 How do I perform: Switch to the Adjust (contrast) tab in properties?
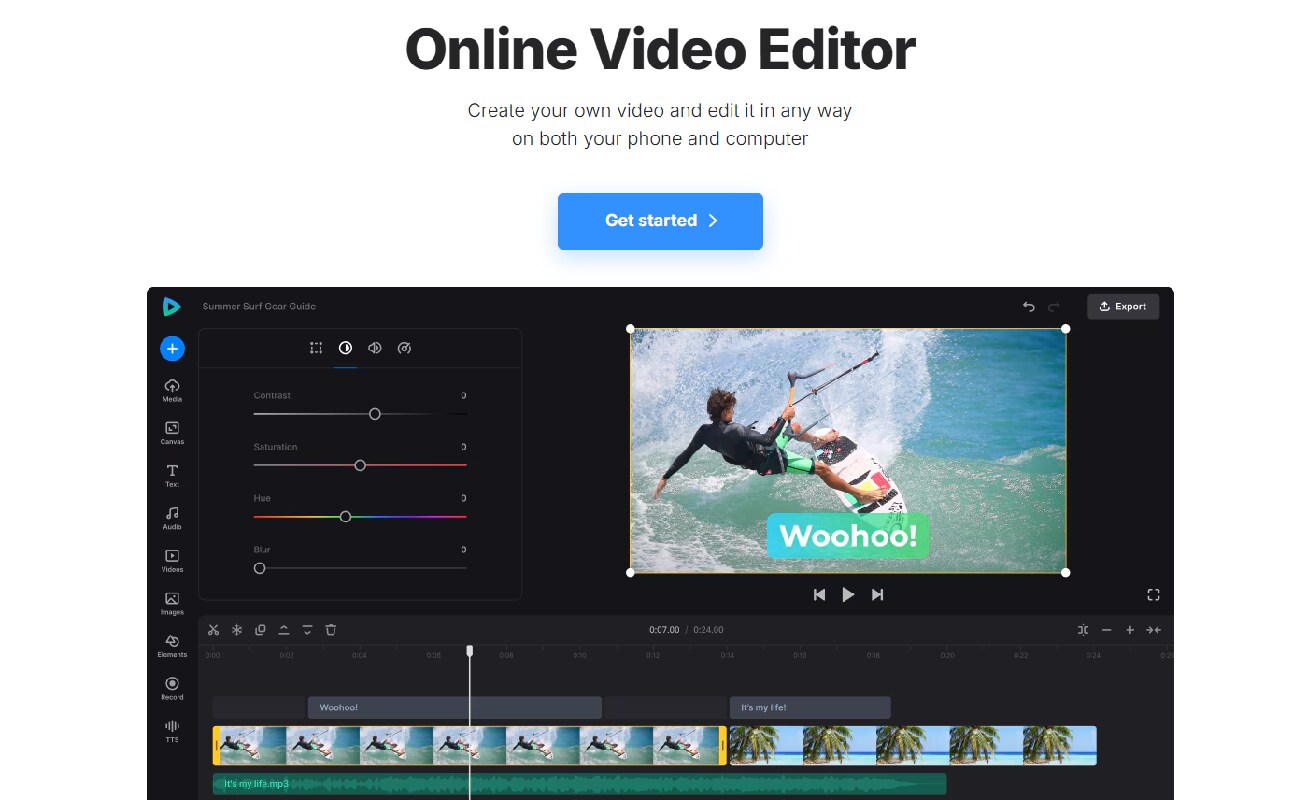[x=345, y=347]
